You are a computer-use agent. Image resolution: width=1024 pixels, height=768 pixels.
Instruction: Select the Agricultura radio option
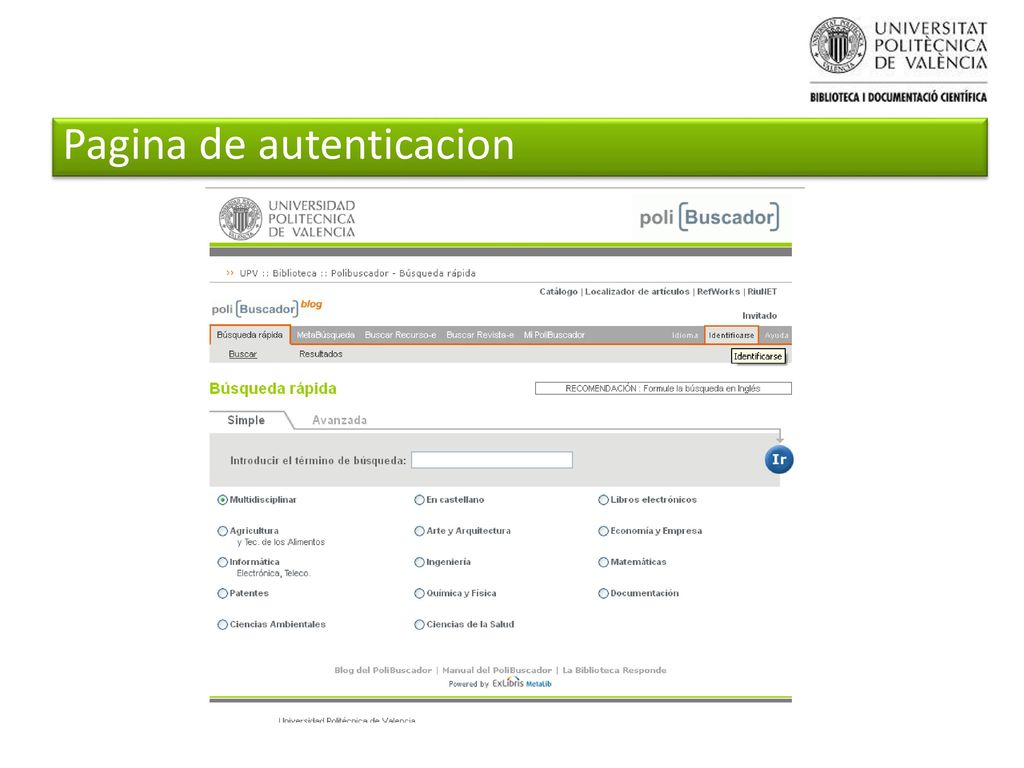point(223,532)
